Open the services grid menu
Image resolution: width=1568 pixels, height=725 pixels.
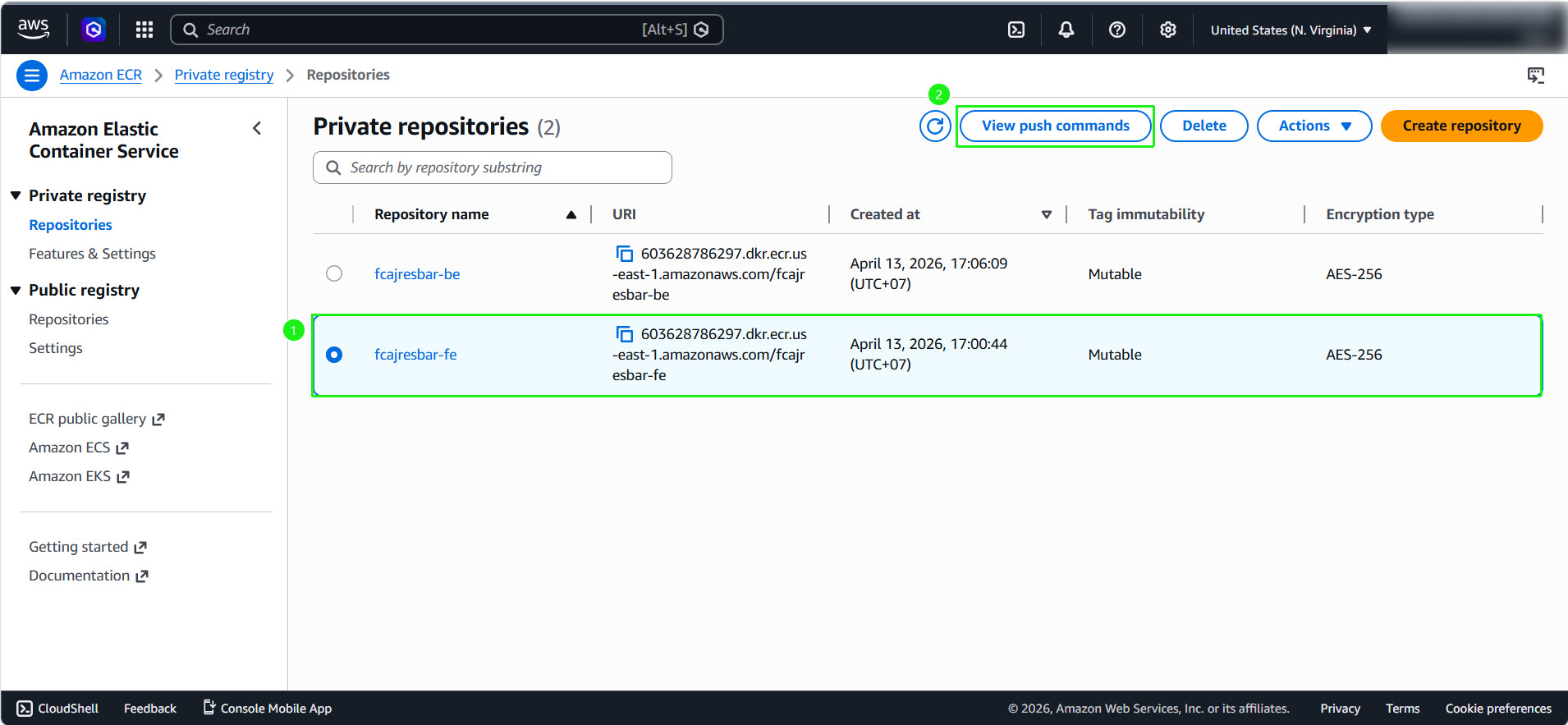(x=144, y=30)
